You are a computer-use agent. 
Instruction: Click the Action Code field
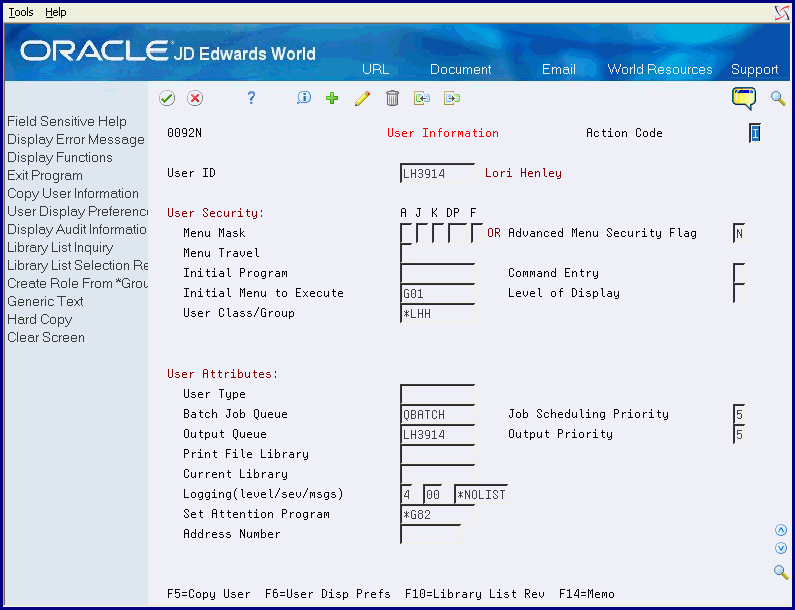(x=755, y=133)
